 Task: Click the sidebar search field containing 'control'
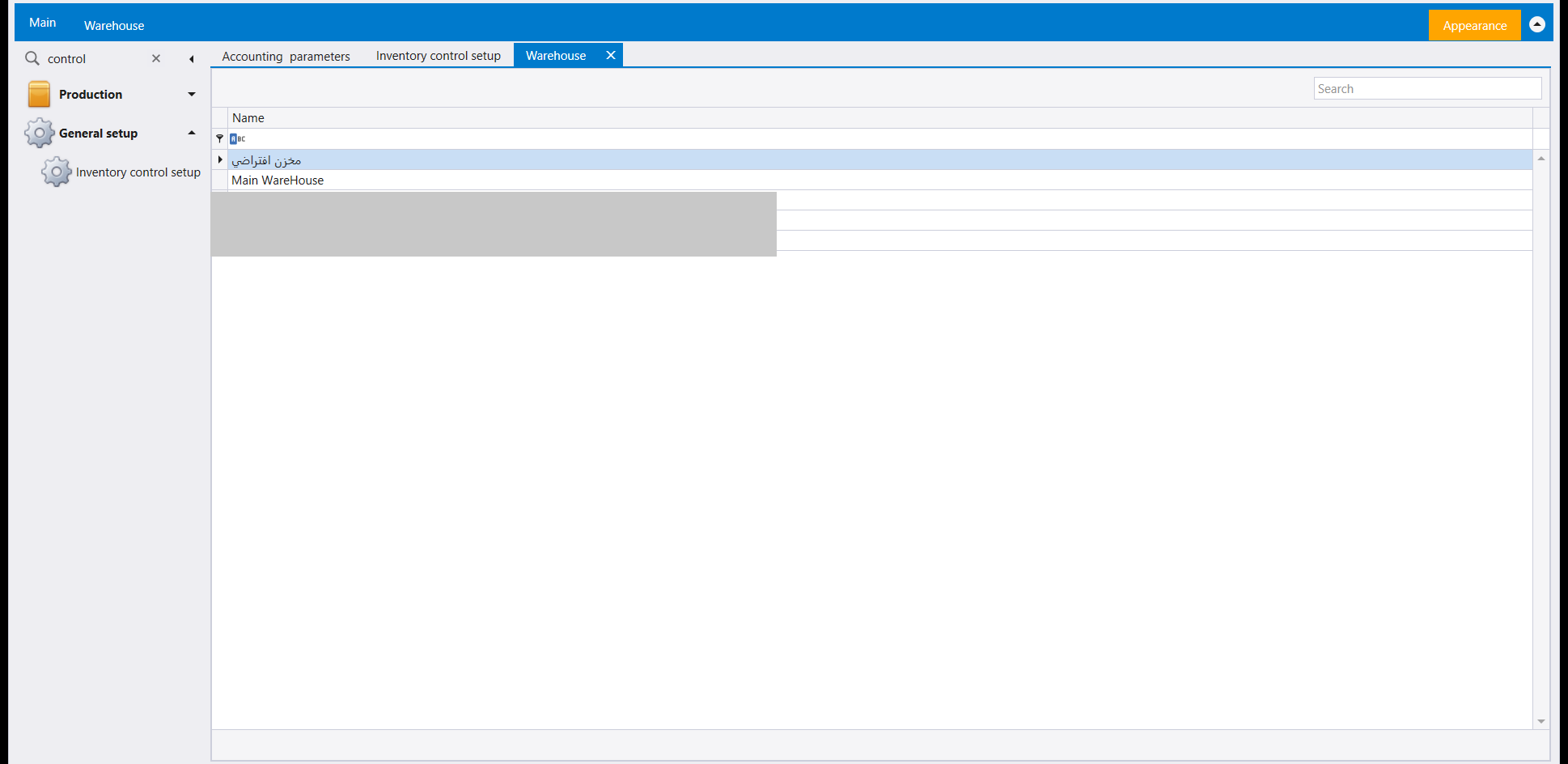coord(95,59)
